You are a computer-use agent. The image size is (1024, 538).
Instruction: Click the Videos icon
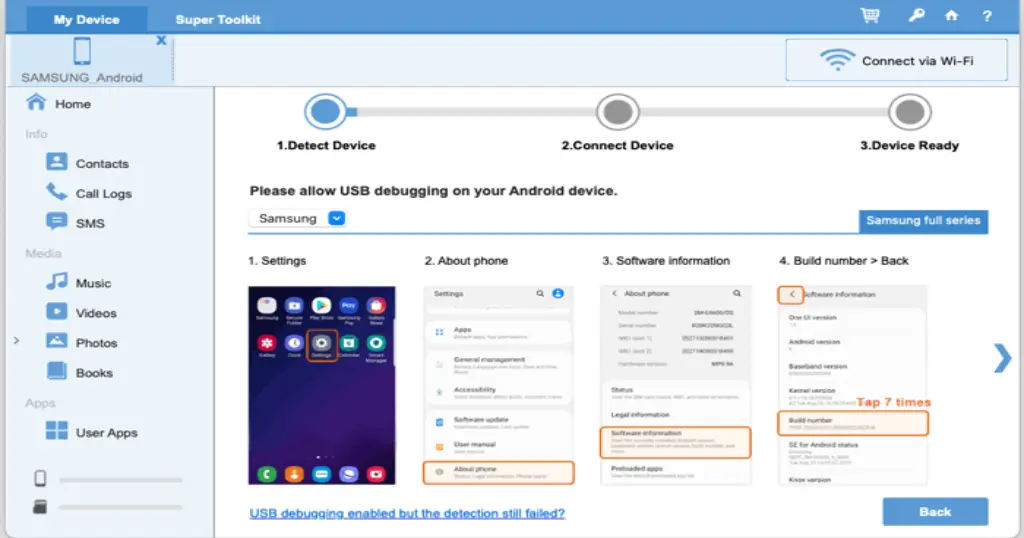pyautogui.click(x=57, y=311)
